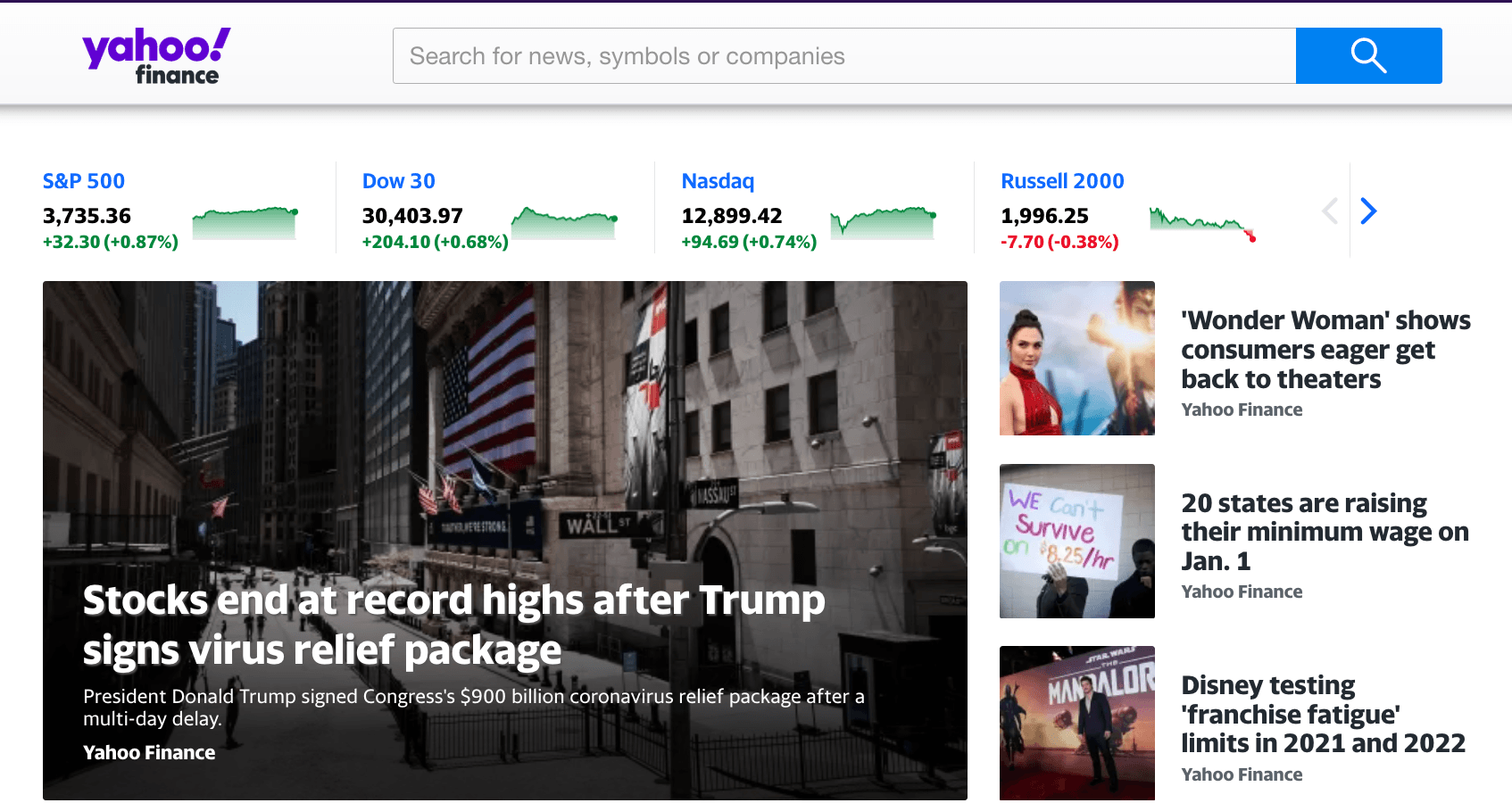Read '20 states are raising minimum wage' article
1512x803 pixels.
point(1325,532)
